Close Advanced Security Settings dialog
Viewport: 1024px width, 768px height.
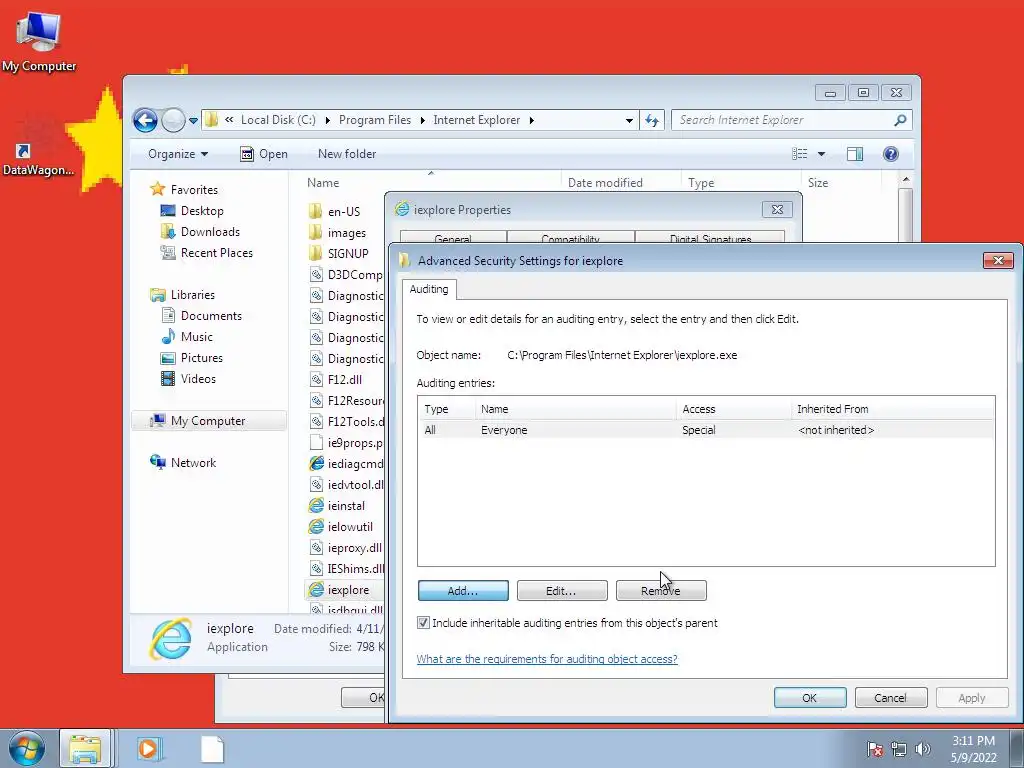[998, 261]
